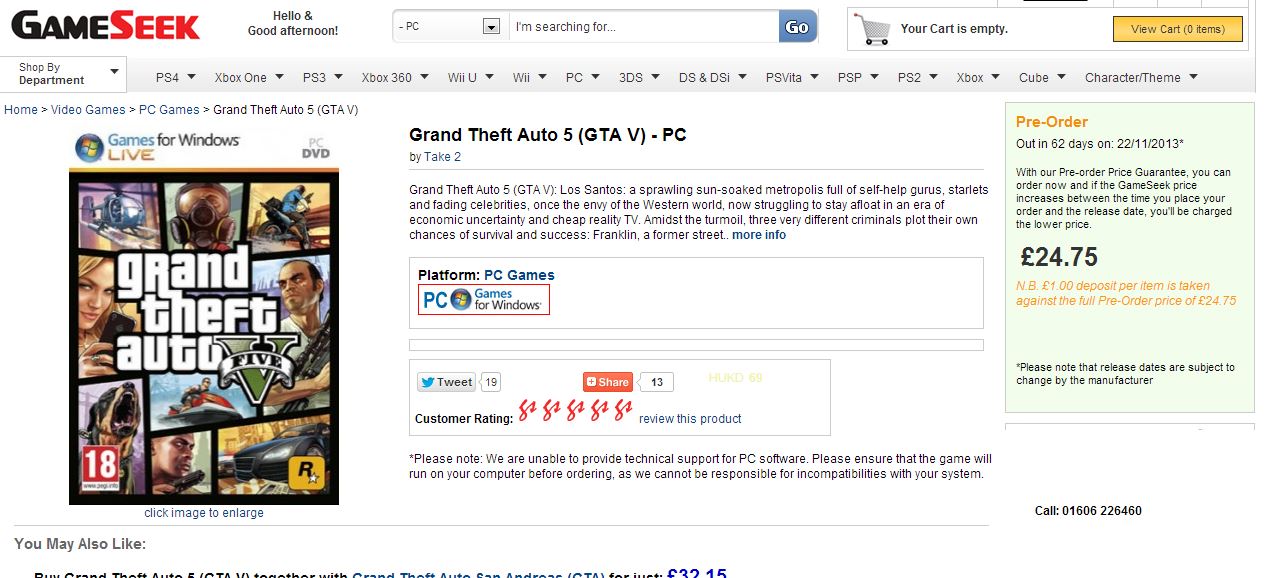Click the shopping cart icon

(873, 29)
